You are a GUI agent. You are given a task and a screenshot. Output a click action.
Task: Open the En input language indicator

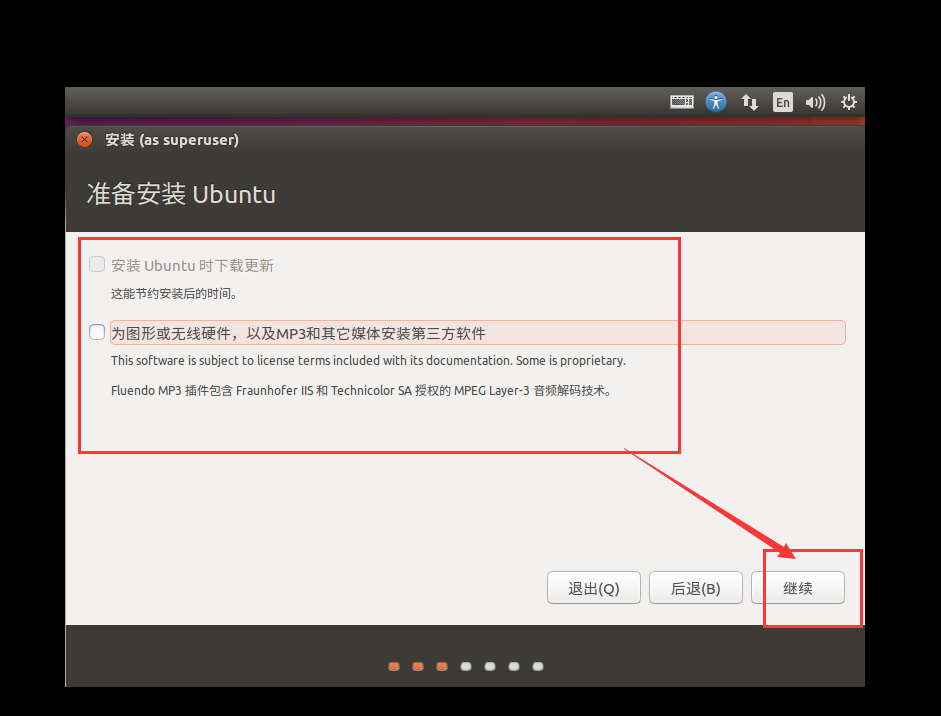pyautogui.click(x=783, y=102)
